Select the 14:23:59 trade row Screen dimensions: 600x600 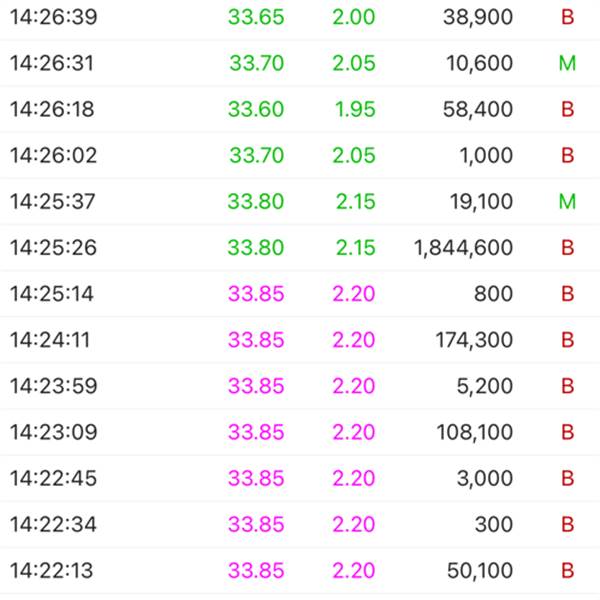[x=300, y=386]
